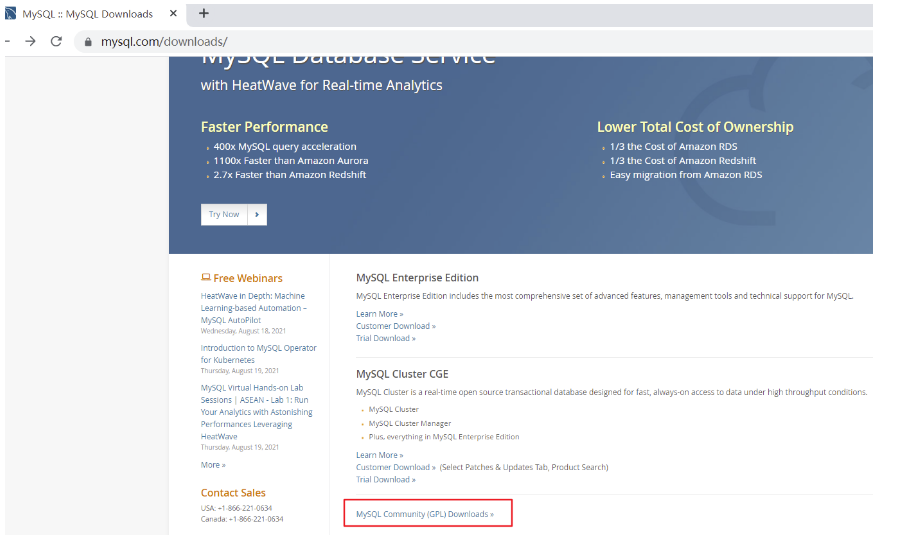Click the MySQL Enterprise Edition heading
This screenshot has width=901, height=547.
pos(417,278)
